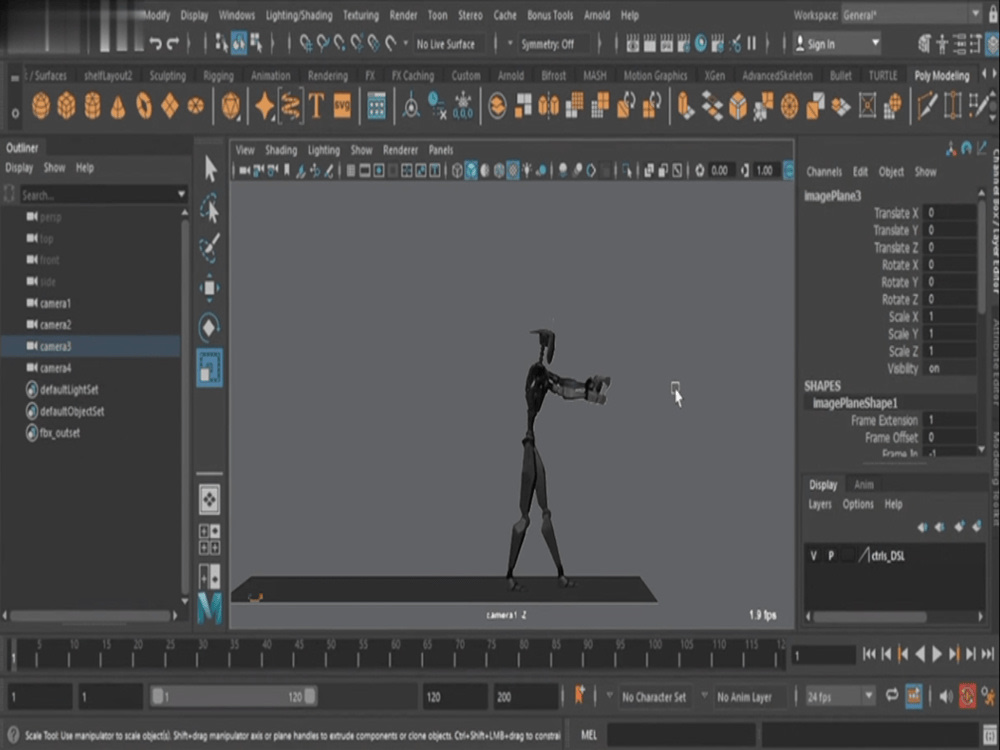Toggle timeline audio speaker icon
The width and height of the screenshot is (1000, 750).
946,696
